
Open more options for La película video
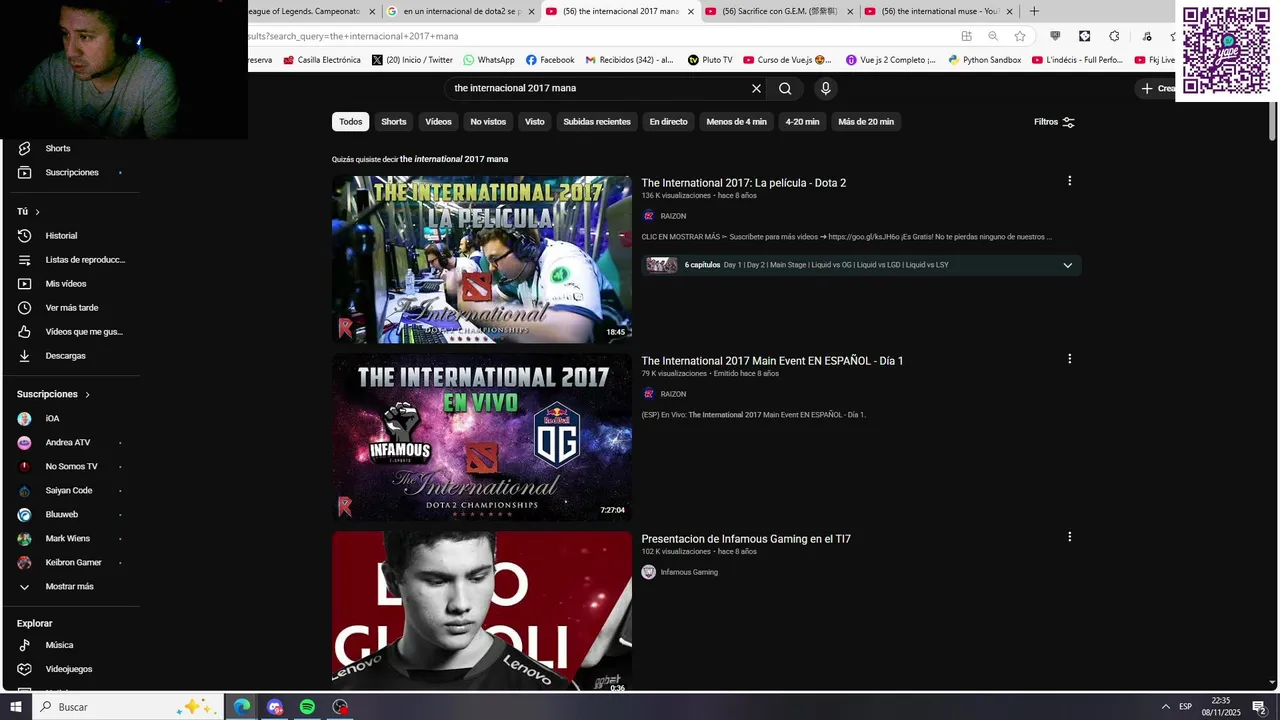(1069, 181)
